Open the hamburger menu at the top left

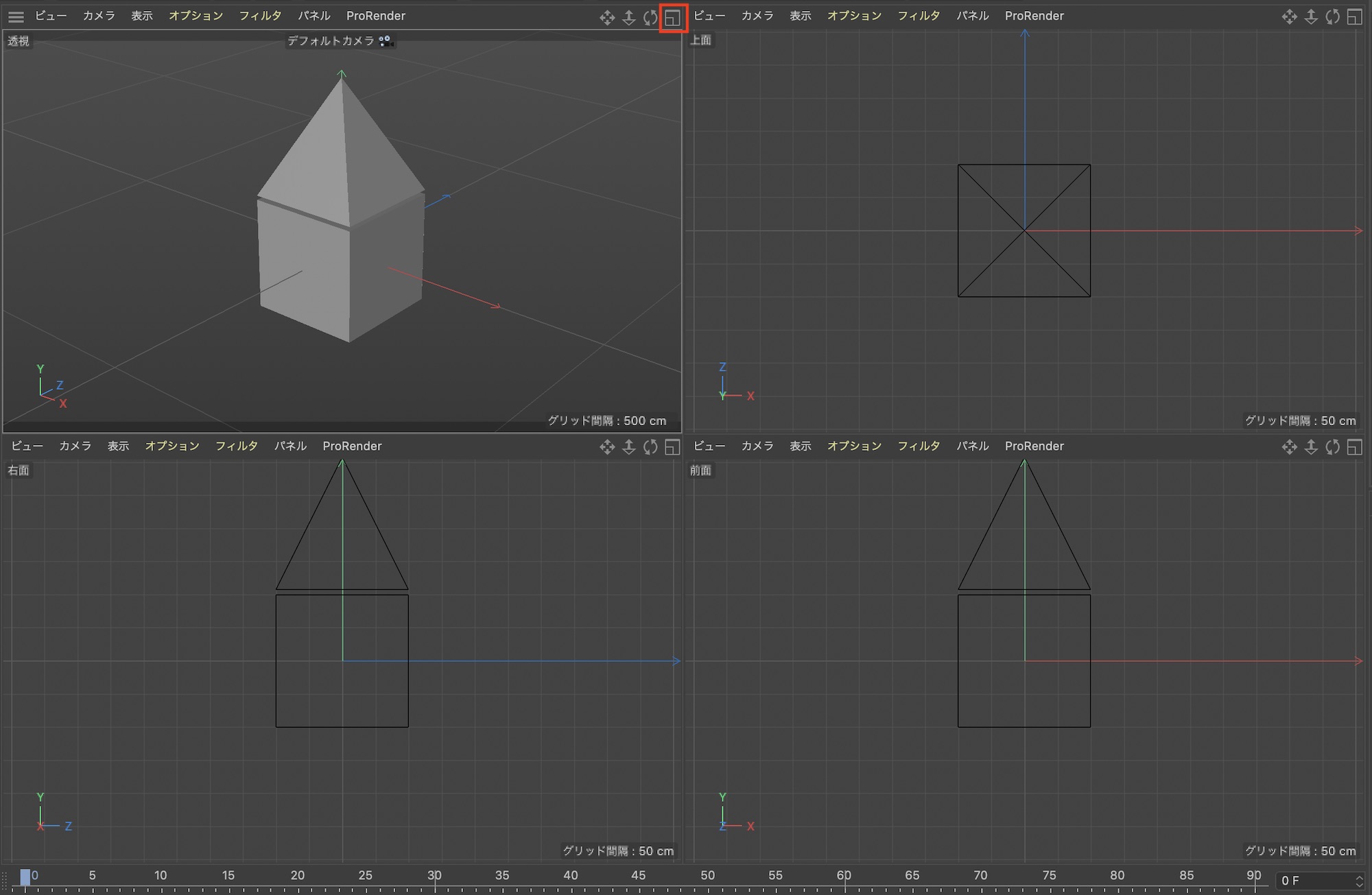16,16
